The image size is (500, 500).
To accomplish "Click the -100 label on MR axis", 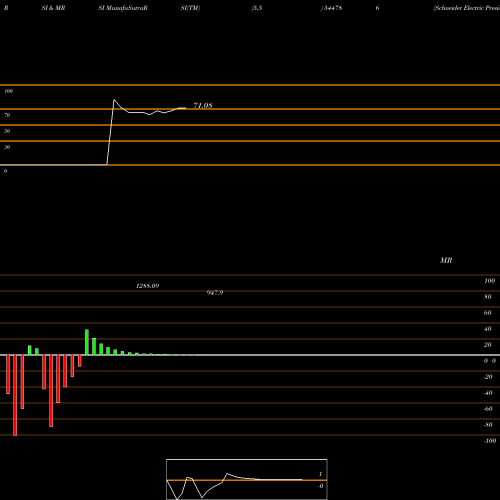I will pos(490,441).
